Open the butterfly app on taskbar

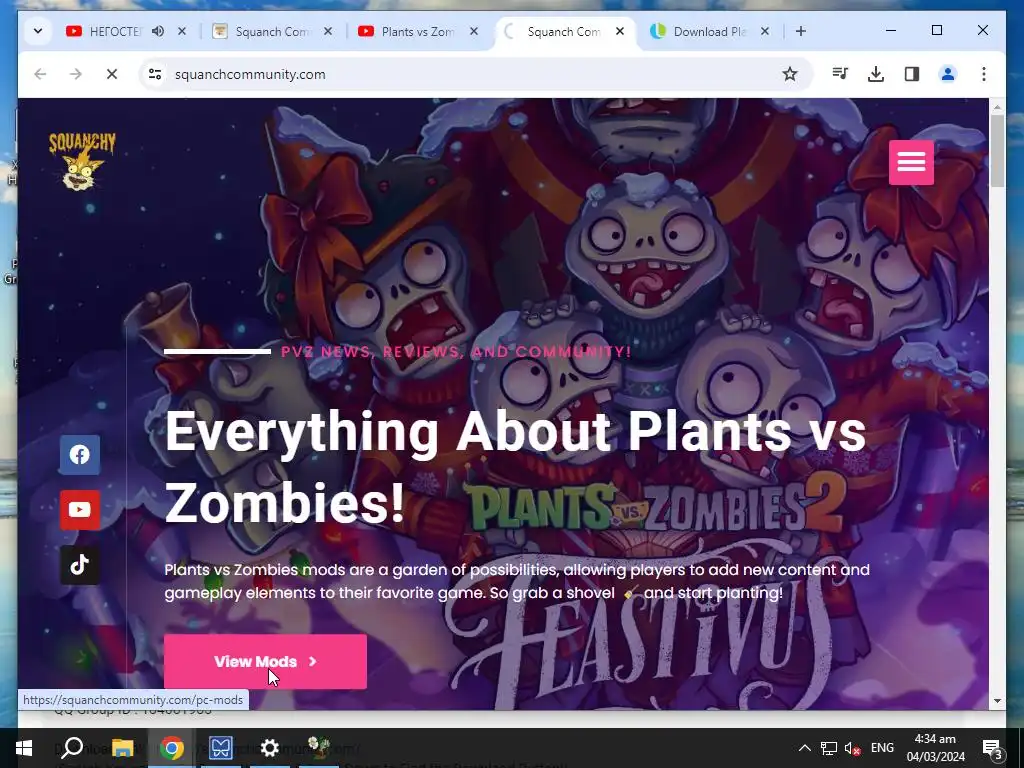click(221, 748)
